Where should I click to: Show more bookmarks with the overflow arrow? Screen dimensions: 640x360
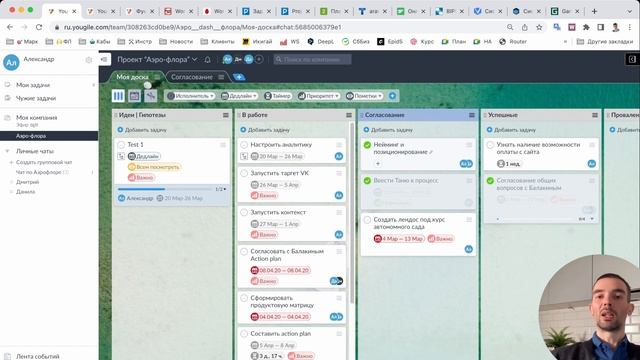565,42
